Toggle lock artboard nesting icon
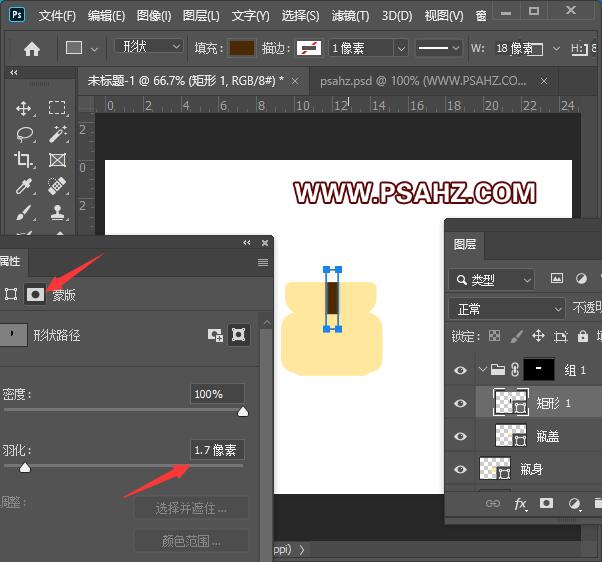The height and width of the screenshot is (562, 602). point(561,337)
